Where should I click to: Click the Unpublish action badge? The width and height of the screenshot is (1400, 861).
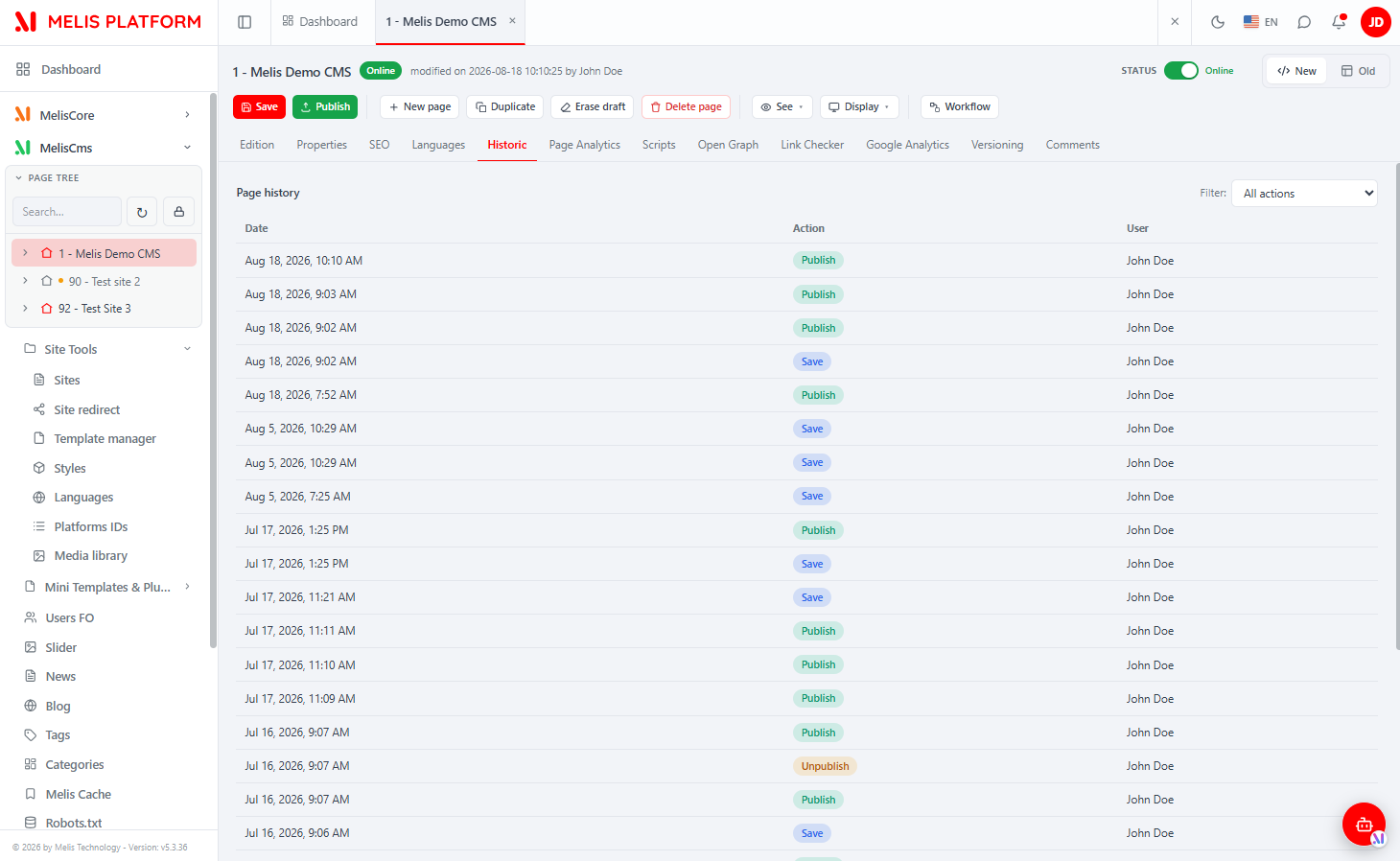825,766
